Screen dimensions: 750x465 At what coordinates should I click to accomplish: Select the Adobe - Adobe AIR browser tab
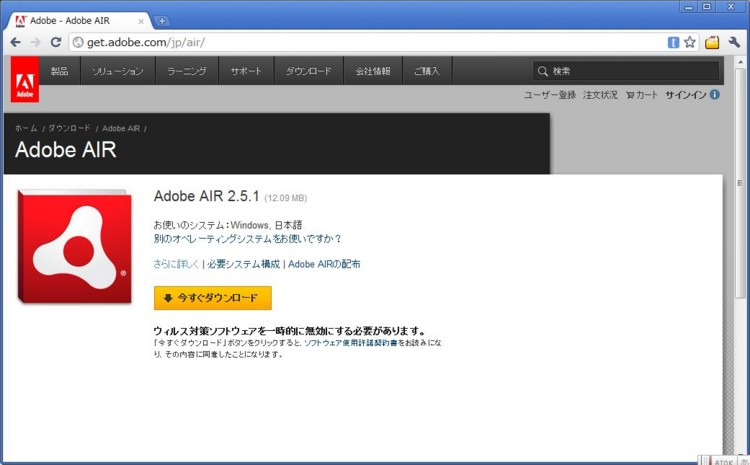coord(79,21)
